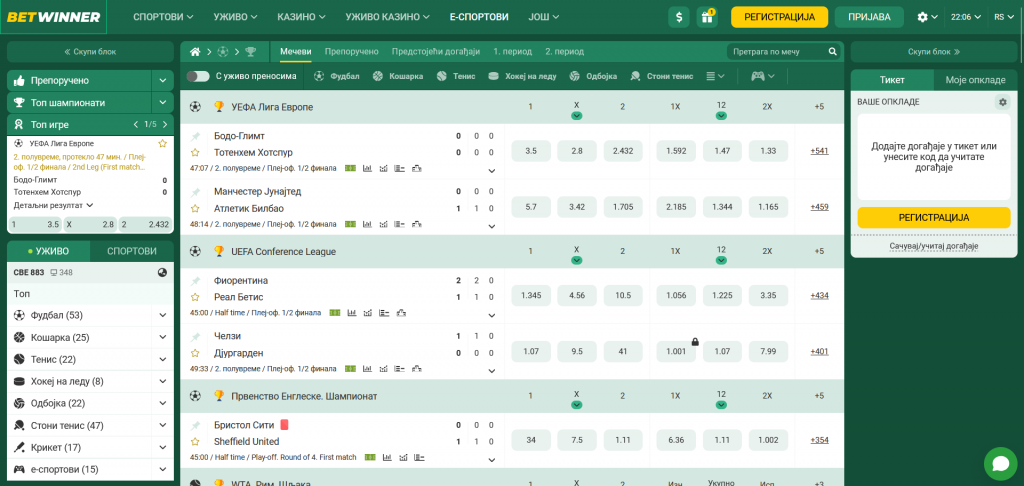Viewport: 1024px width, 486px height.
Task: Click РЕГИСТРАЦИЈА button in header
Action: [x=779, y=17]
